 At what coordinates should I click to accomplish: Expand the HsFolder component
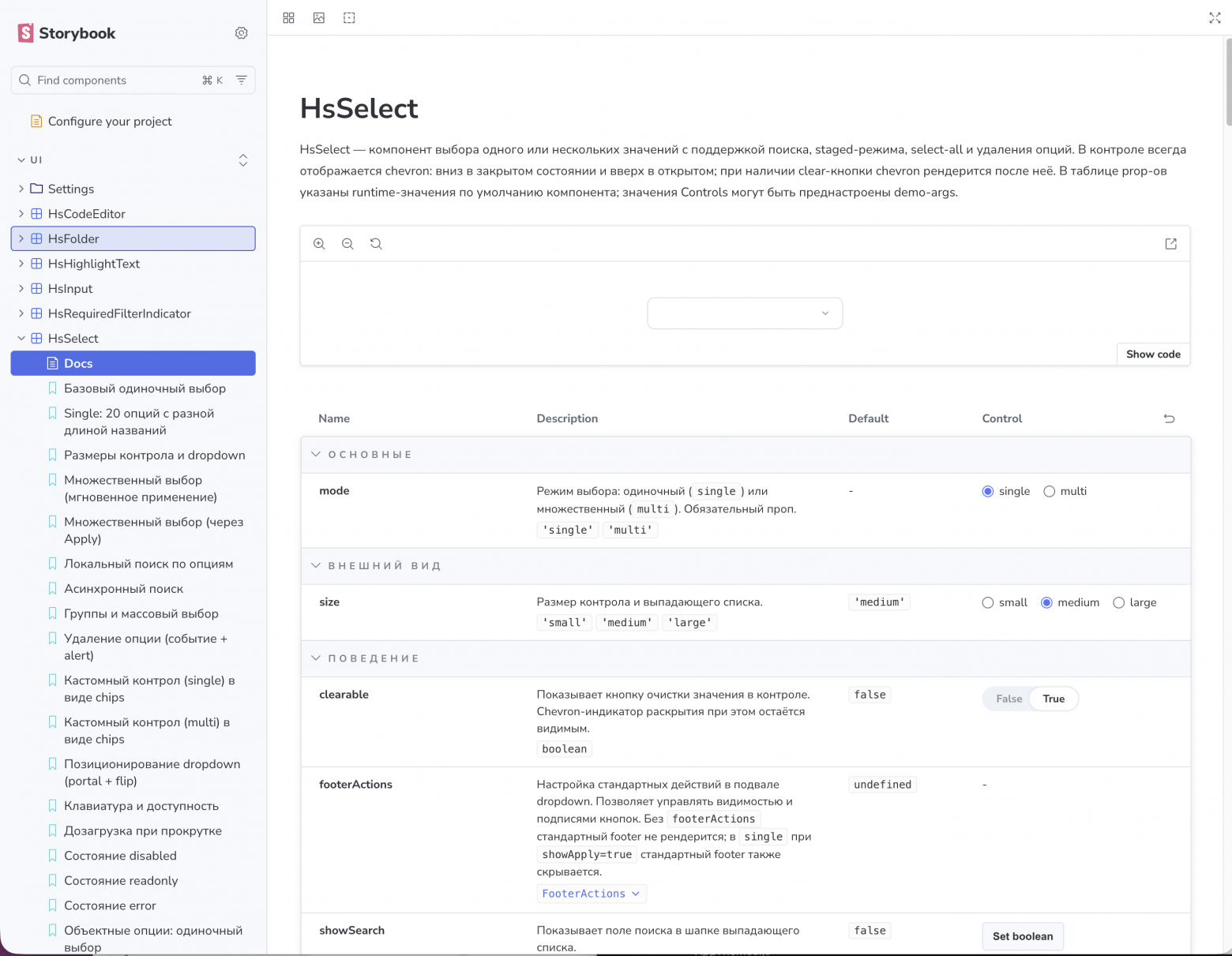[21, 238]
